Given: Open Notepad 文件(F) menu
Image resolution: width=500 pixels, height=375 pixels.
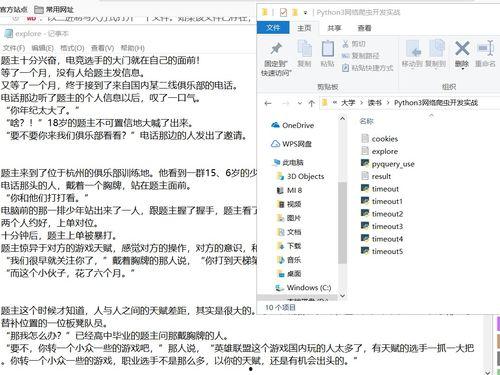Looking at the screenshot, I should [14, 48].
